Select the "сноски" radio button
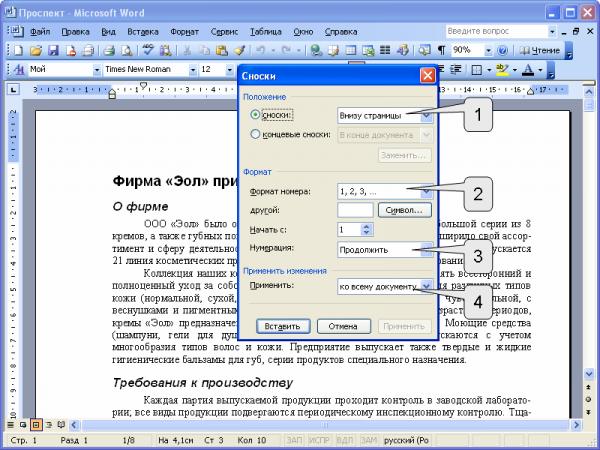 tap(255, 114)
